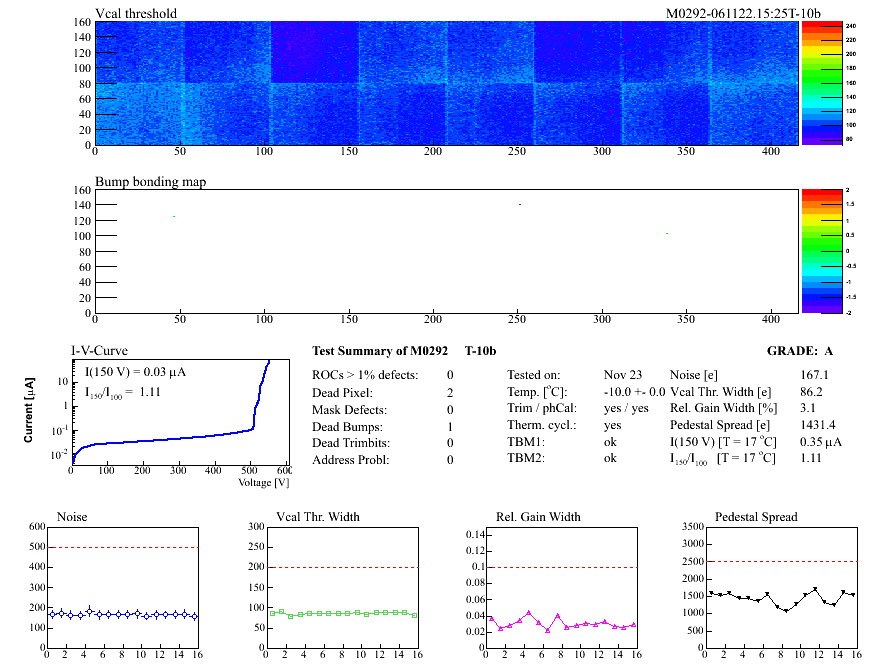Click the 'Vcal Thr. Width' chart title

click(x=316, y=517)
